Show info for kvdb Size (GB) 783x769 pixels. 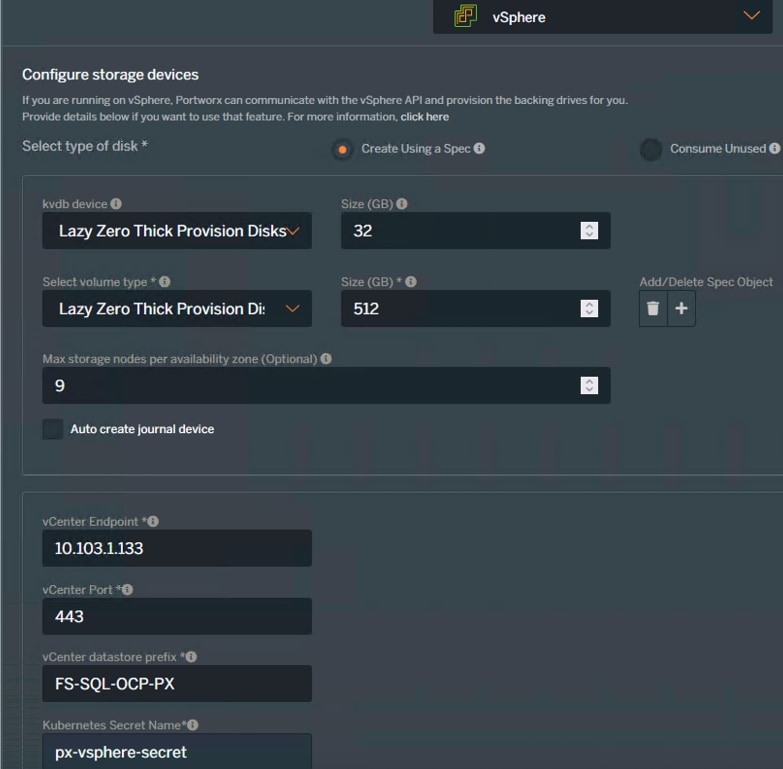(401, 204)
